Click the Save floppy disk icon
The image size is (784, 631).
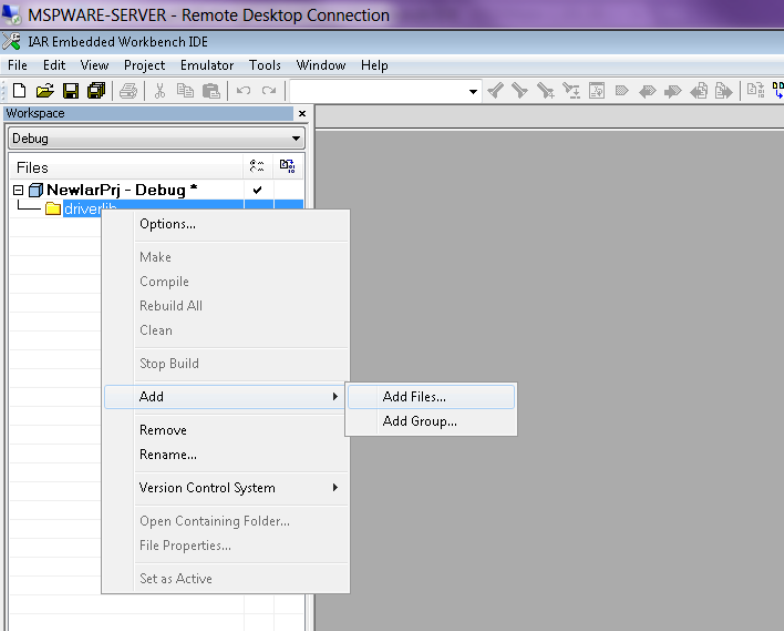pos(70,90)
